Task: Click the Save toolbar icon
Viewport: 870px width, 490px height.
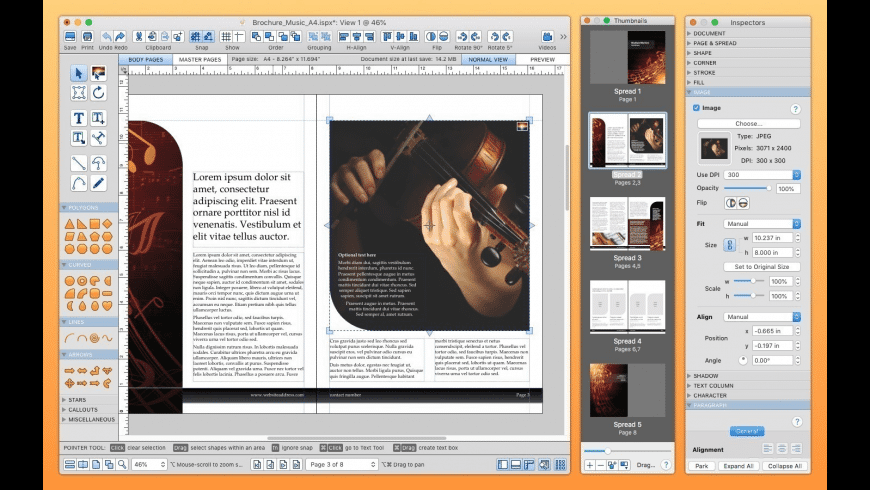Action: [70, 37]
